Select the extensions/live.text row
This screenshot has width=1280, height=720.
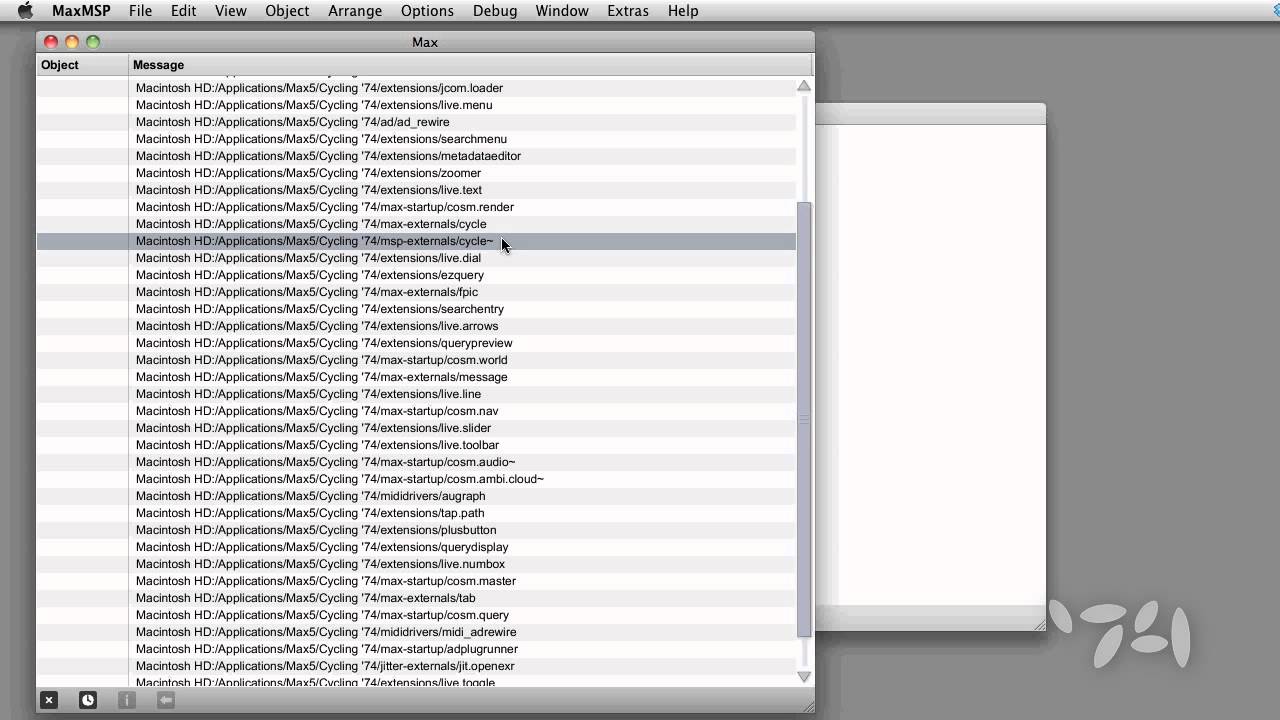coord(416,190)
